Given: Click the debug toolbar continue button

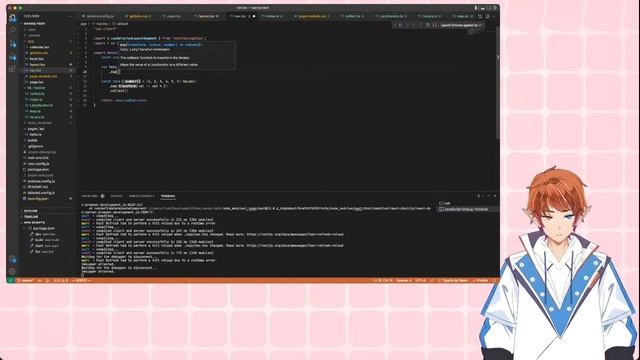Looking at the screenshot, I should point(400,25).
